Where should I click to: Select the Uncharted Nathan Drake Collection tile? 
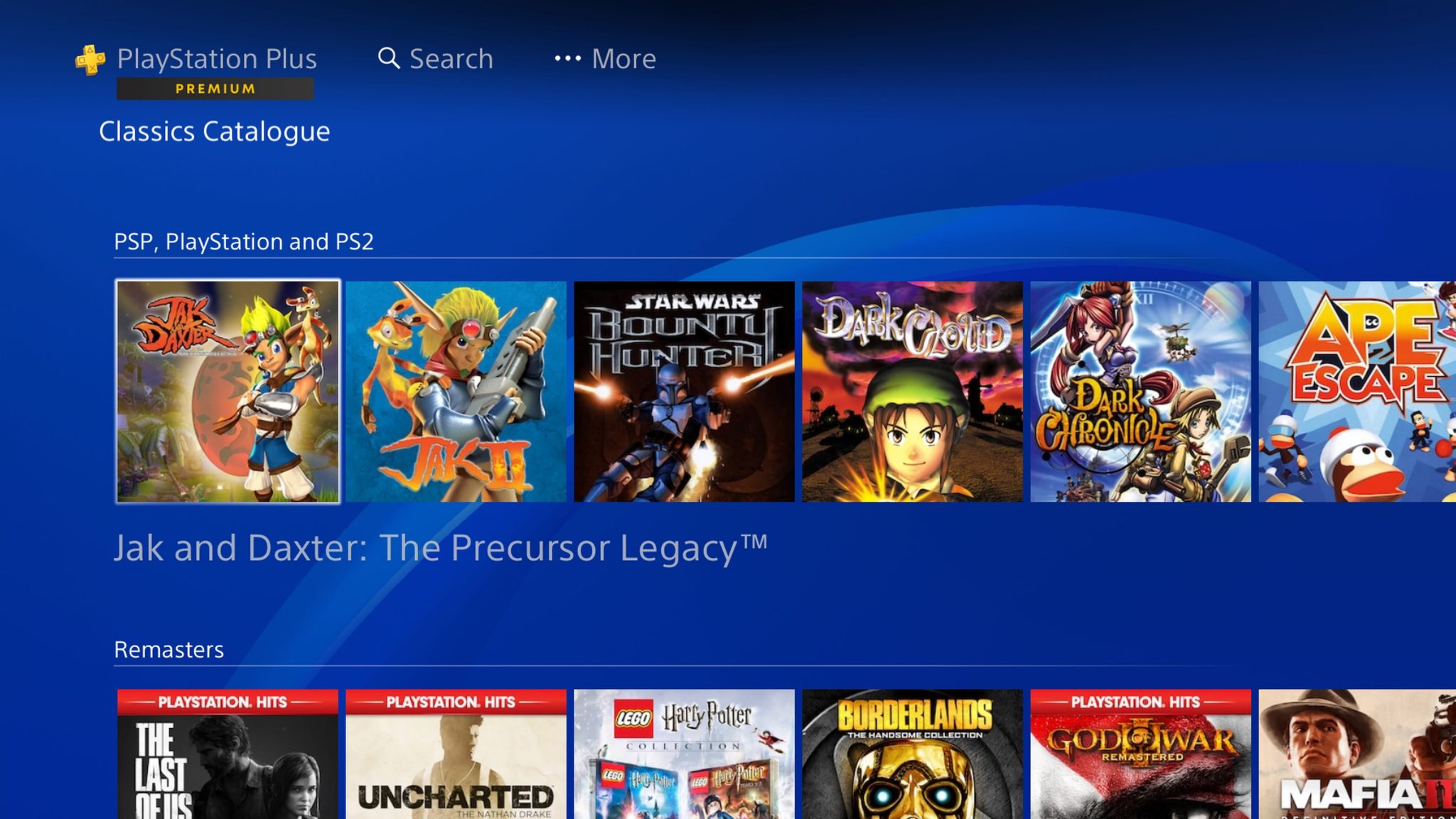pyautogui.click(x=456, y=754)
